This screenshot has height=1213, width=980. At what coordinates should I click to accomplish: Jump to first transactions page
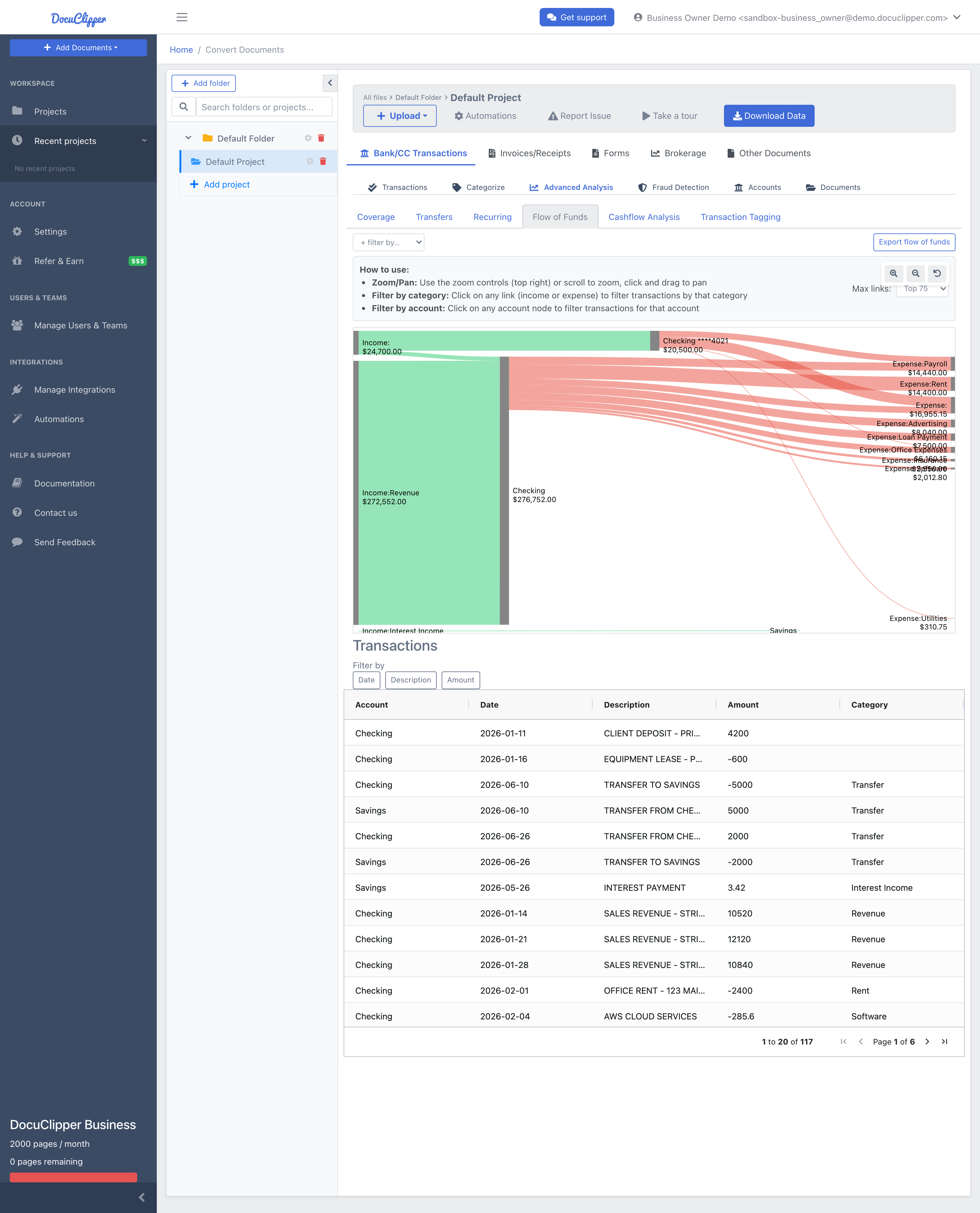pos(843,1041)
